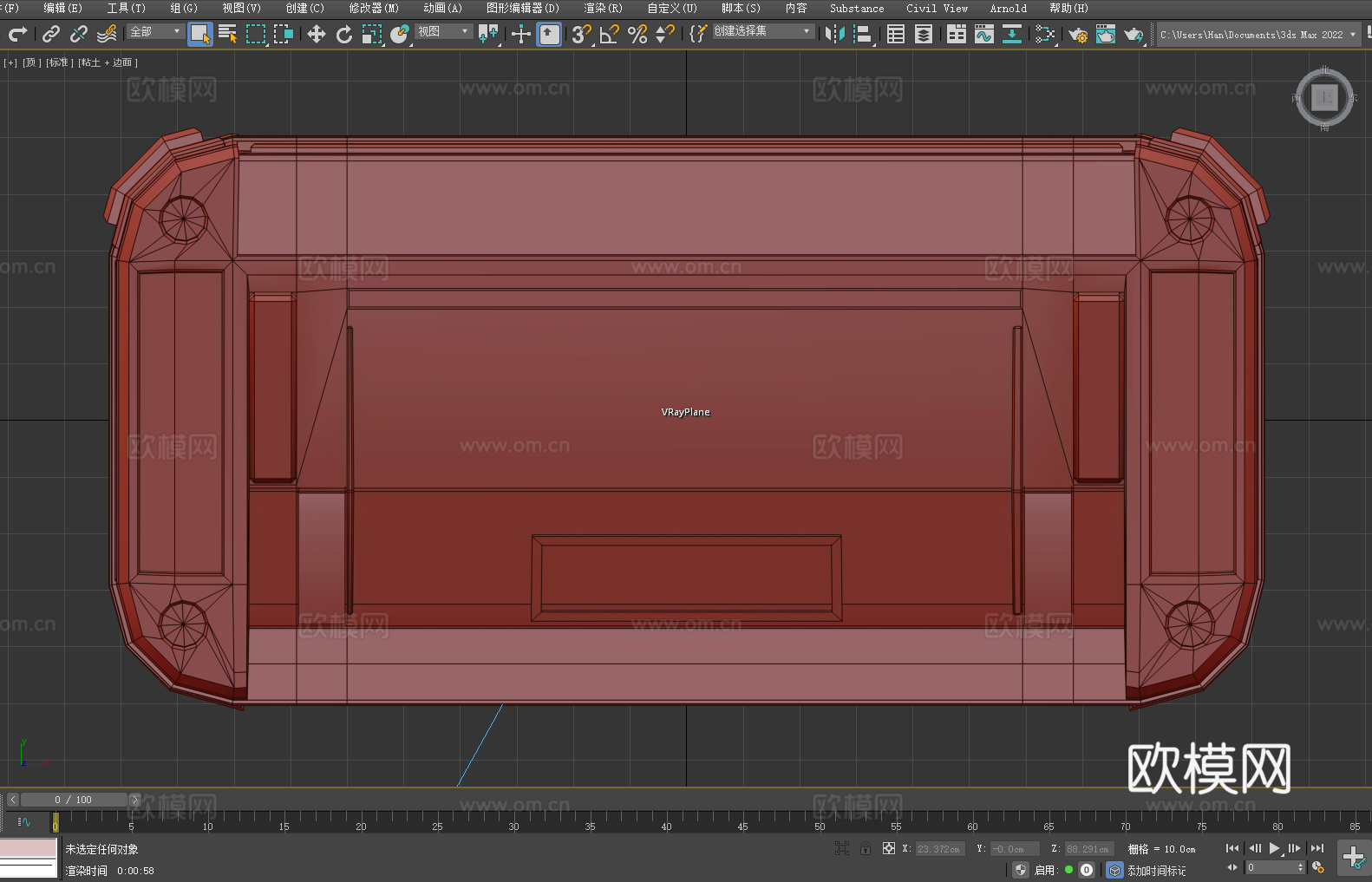This screenshot has width=1372, height=882.
Task: Click the X coordinate field
Action: click(940, 849)
